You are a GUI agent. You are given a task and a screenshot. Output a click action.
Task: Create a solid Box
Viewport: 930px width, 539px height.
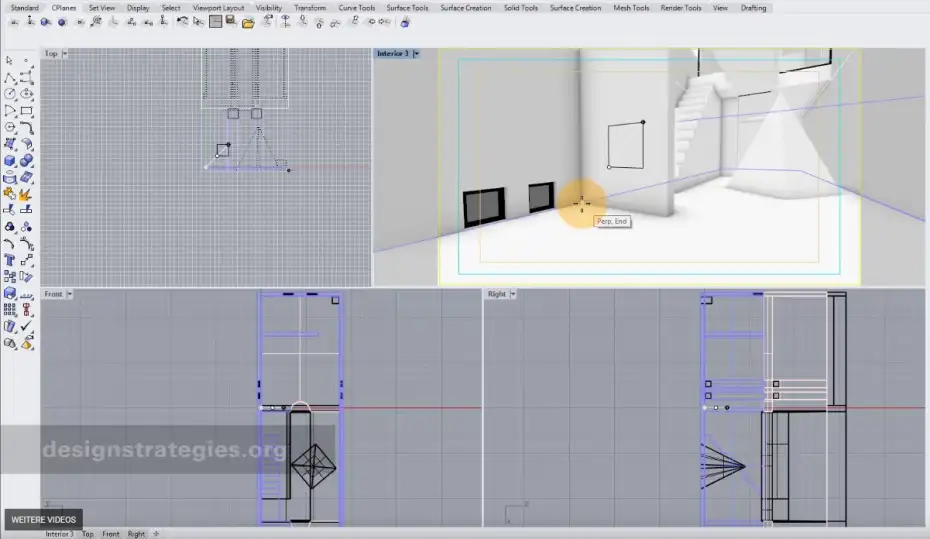pyautogui.click(x=9, y=161)
